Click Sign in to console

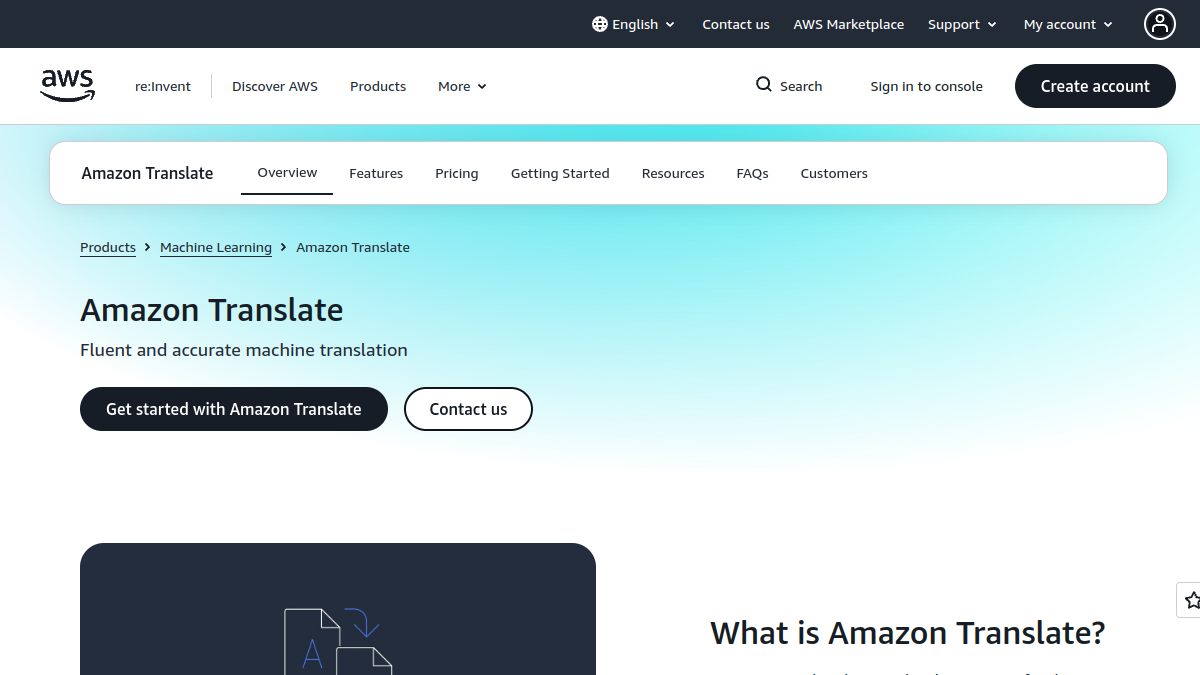pos(926,86)
